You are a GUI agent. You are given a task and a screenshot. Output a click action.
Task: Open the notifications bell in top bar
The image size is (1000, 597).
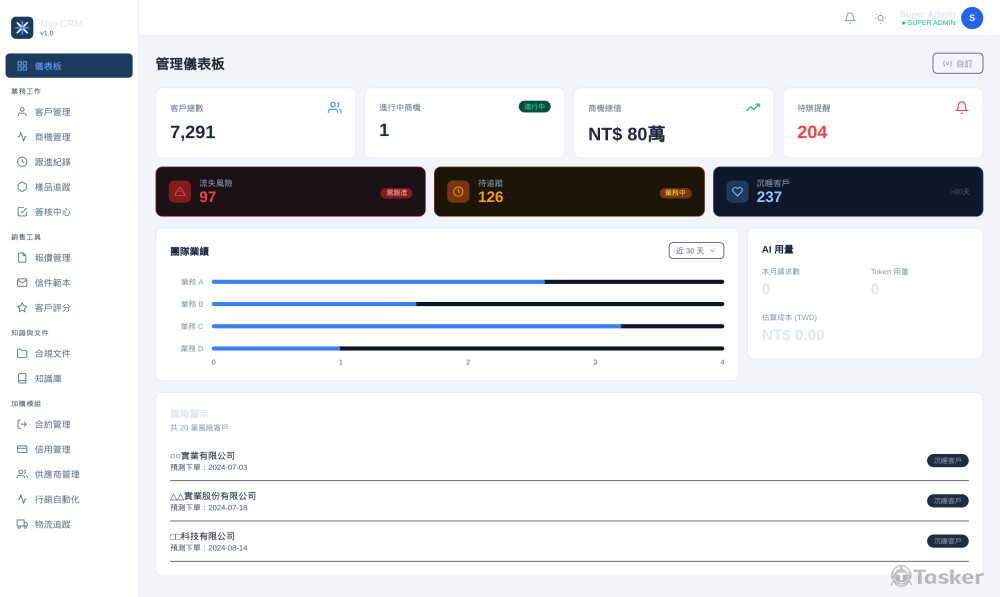[x=849, y=18]
